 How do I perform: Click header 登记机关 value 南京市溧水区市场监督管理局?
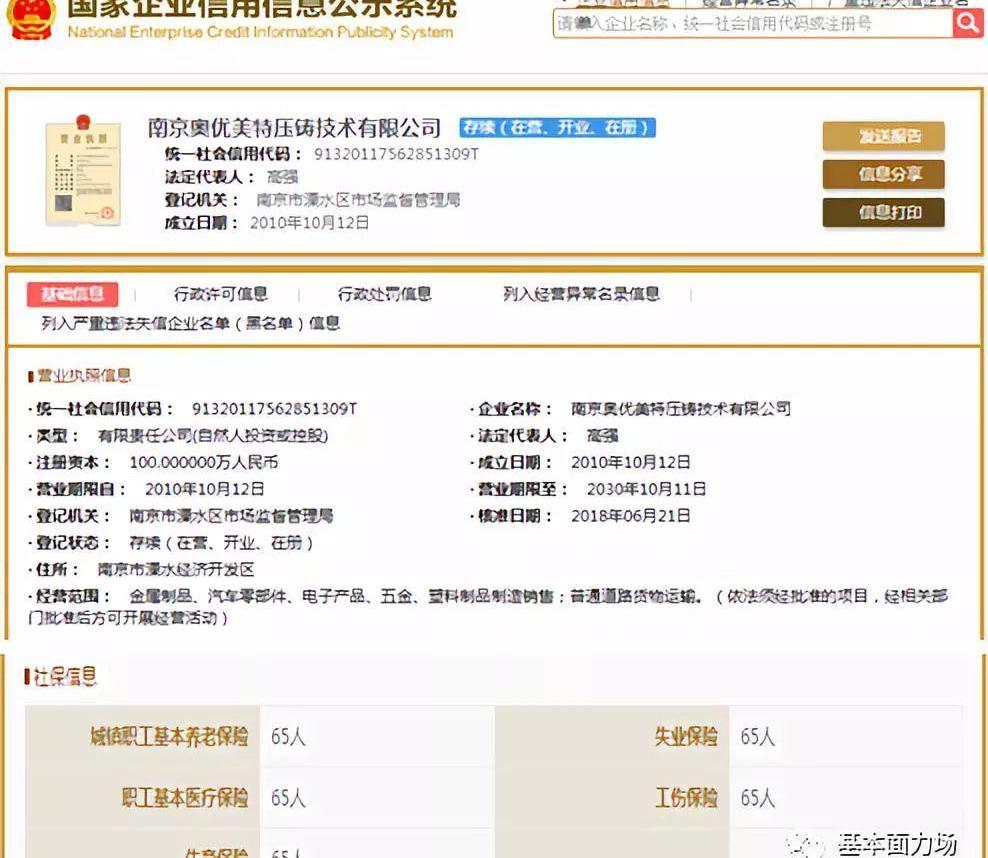pyautogui.click(x=358, y=200)
